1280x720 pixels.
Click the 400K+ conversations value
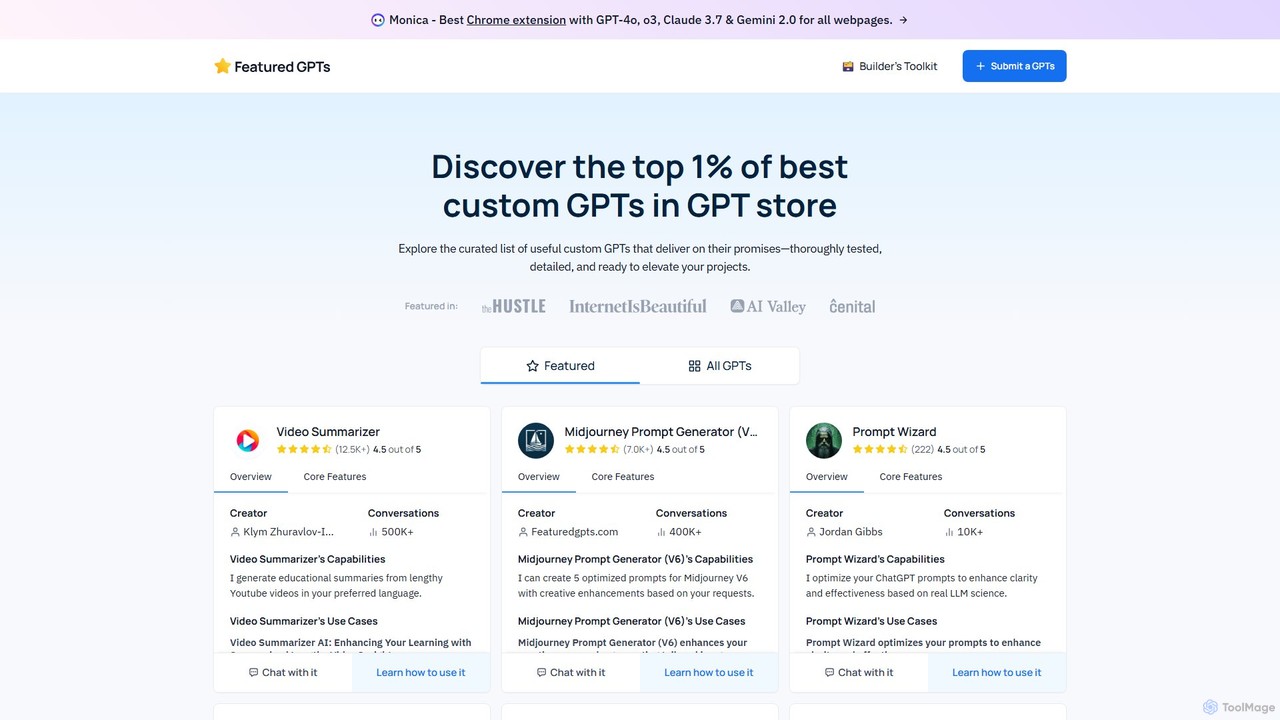pos(685,532)
